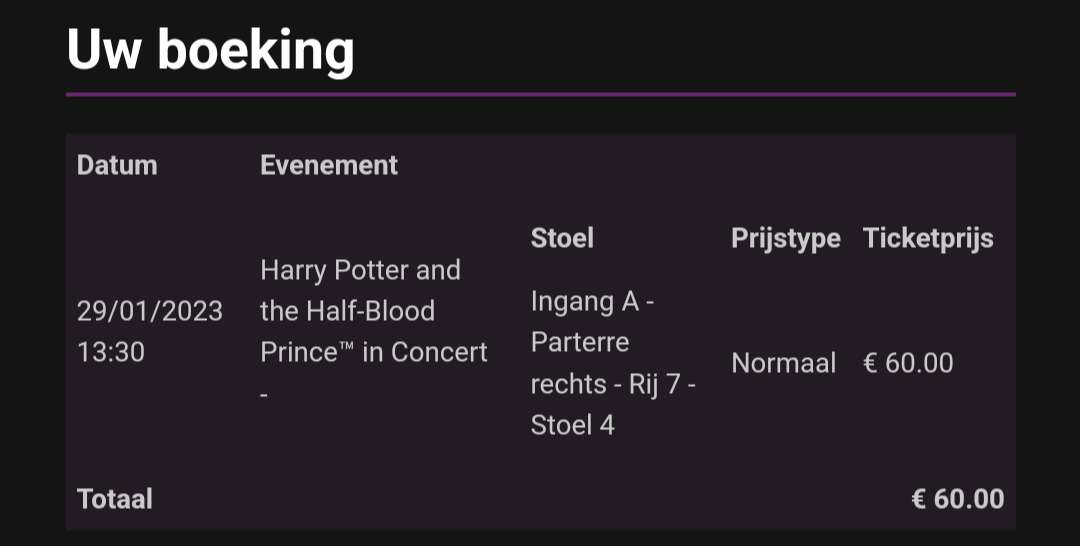The height and width of the screenshot is (546, 1080).
Task: Click the booking date 29/01/2023
Action: pyautogui.click(x=149, y=311)
